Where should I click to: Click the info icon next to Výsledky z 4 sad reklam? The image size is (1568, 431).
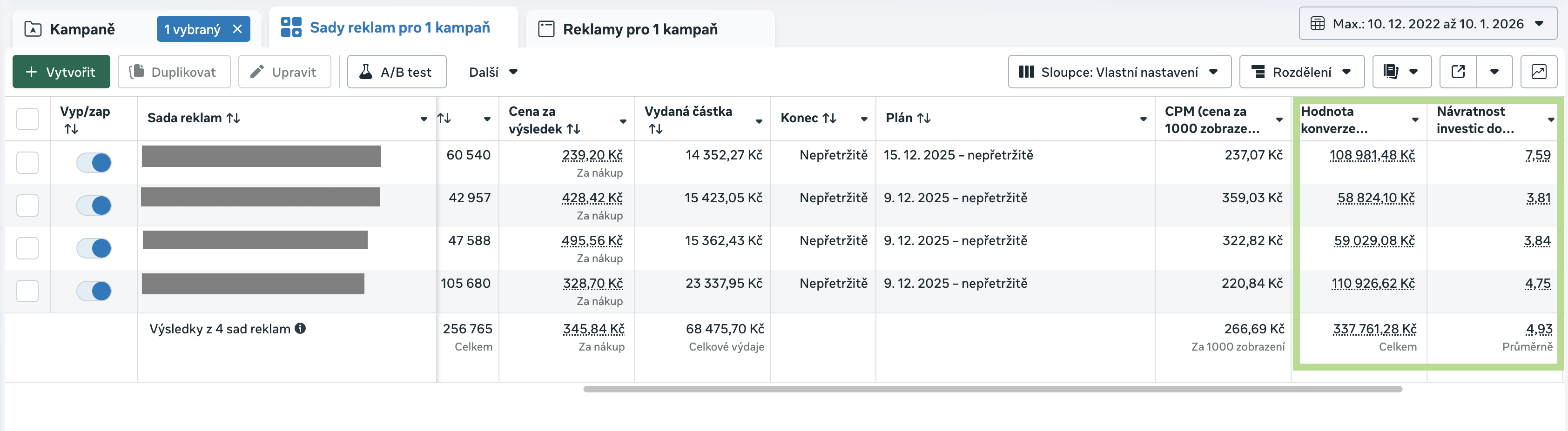pyautogui.click(x=300, y=328)
